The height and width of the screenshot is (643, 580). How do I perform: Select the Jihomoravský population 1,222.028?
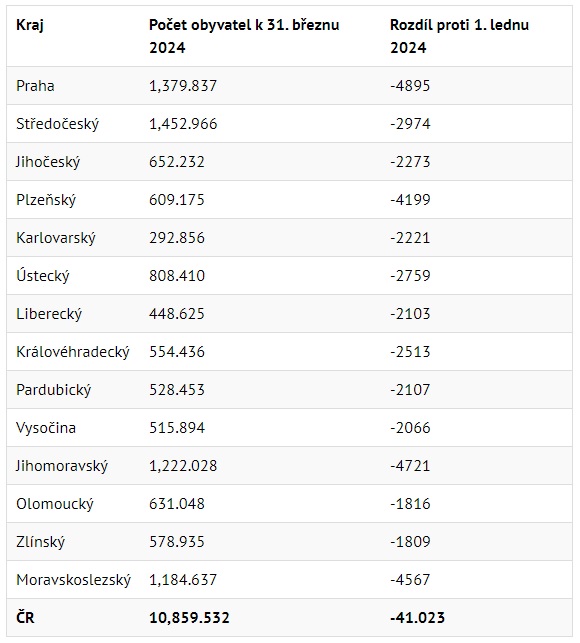point(183,466)
